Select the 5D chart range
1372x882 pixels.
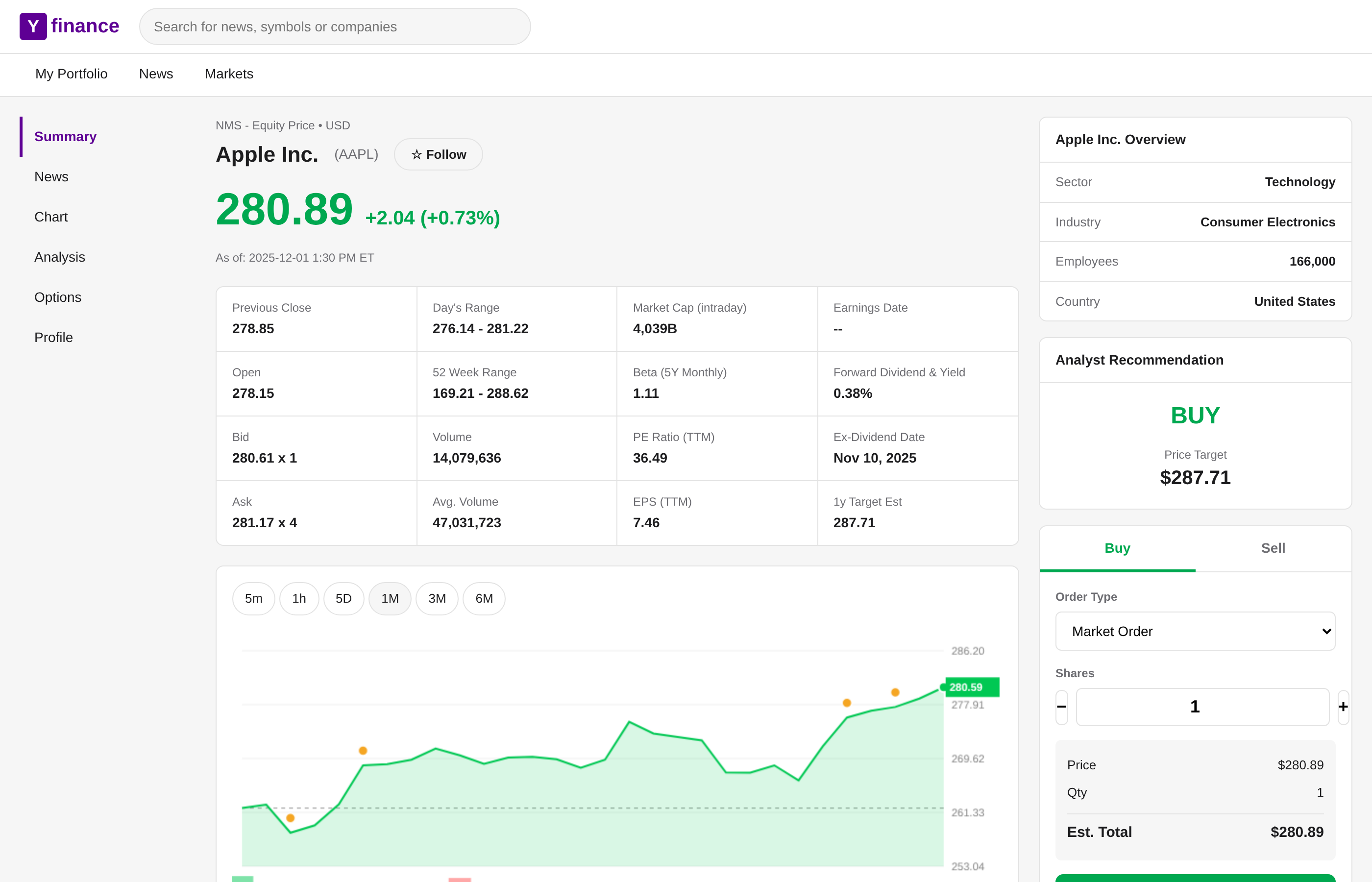pyautogui.click(x=343, y=598)
